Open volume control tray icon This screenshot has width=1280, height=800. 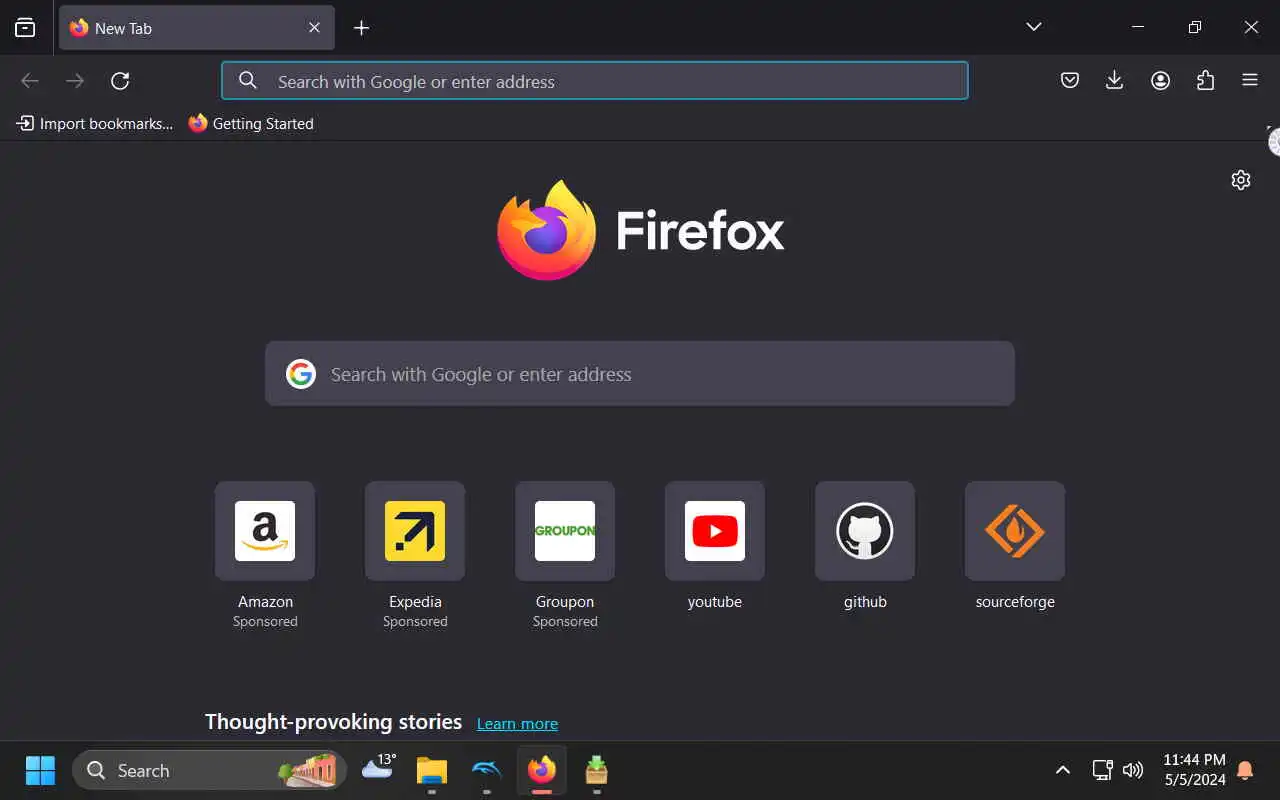pos(1133,770)
